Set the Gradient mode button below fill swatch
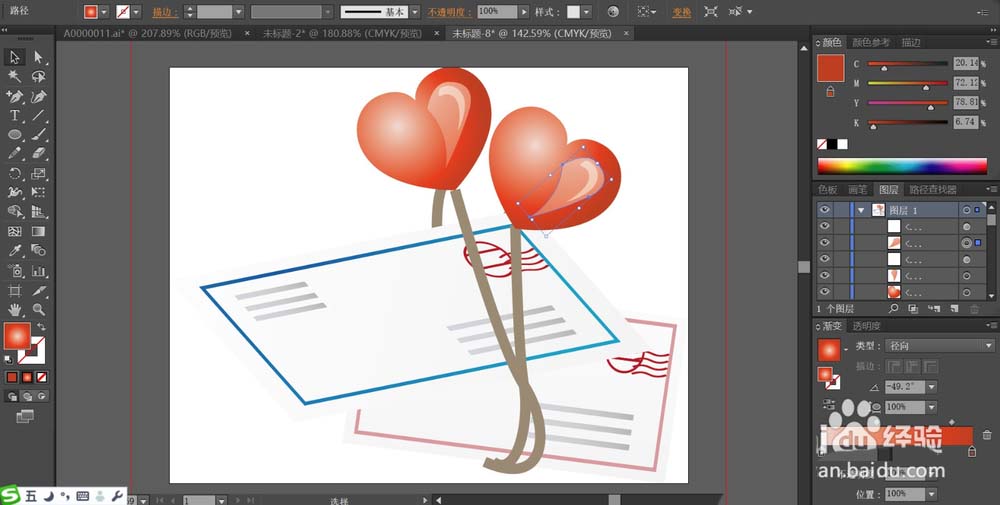This screenshot has height=505, width=1000. [27, 377]
